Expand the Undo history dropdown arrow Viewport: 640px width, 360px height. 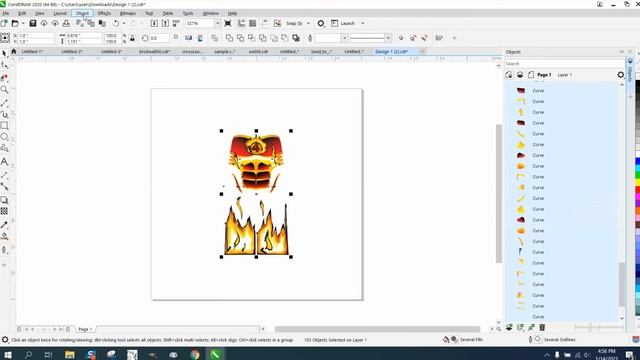[124, 23]
